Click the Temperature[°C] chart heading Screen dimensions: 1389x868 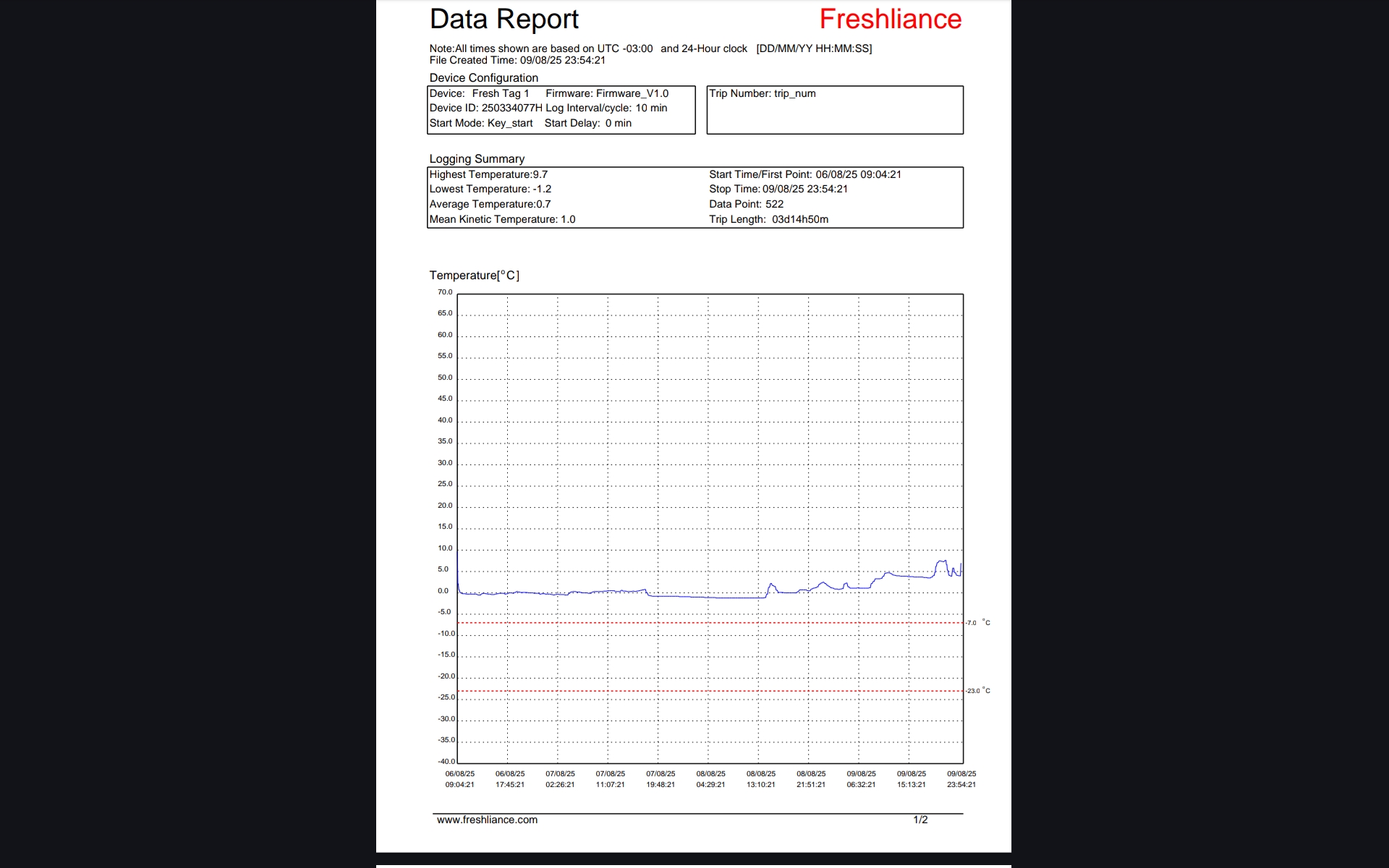(474, 276)
